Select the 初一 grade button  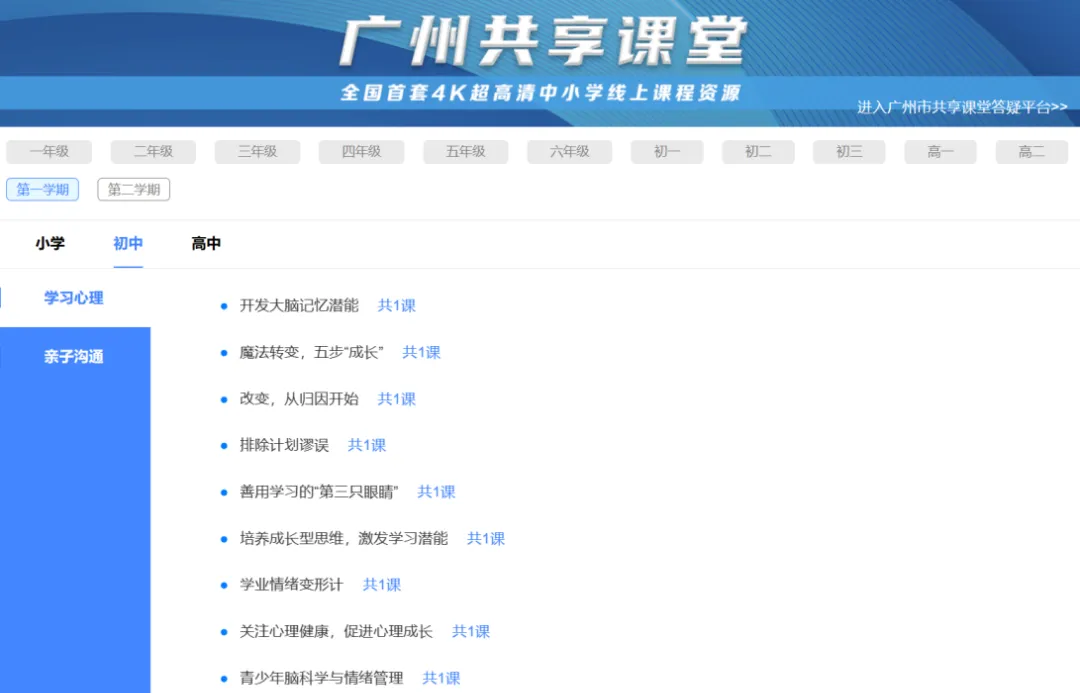click(x=667, y=152)
